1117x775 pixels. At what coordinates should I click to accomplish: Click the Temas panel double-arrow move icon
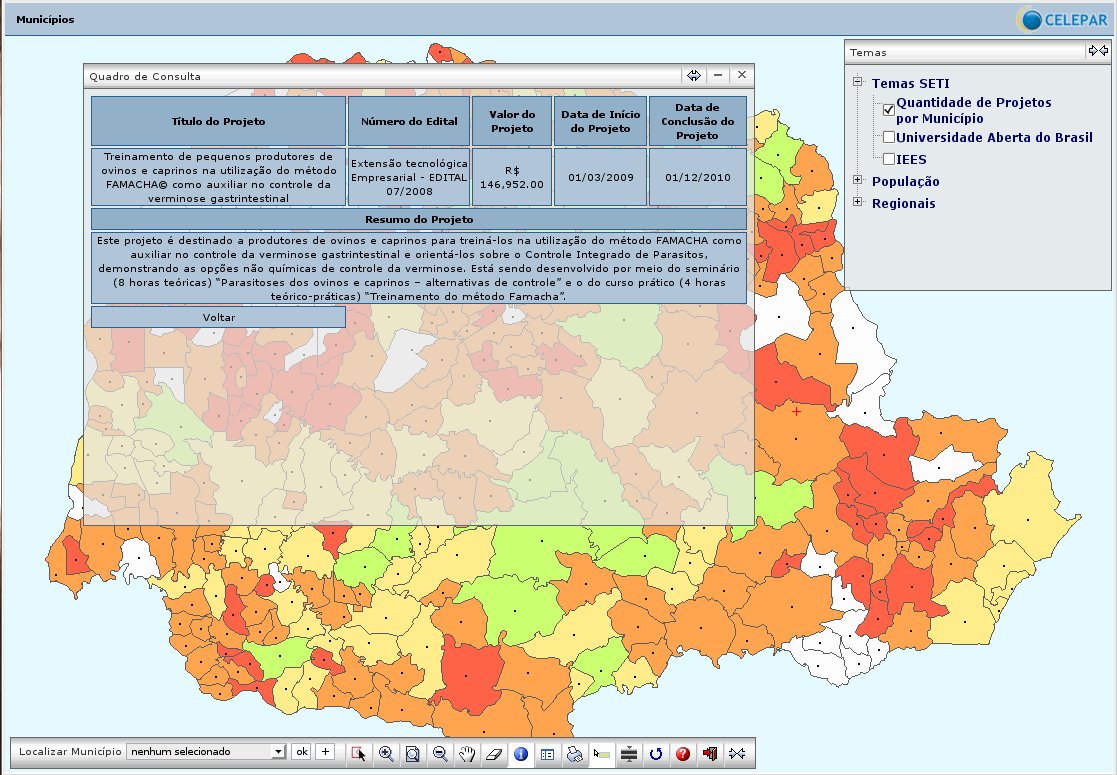(x=1097, y=51)
